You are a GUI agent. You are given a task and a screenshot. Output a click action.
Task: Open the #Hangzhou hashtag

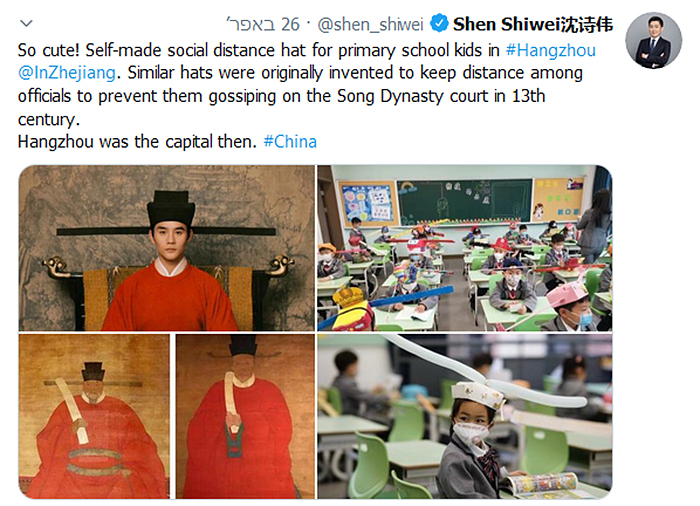point(550,50)
